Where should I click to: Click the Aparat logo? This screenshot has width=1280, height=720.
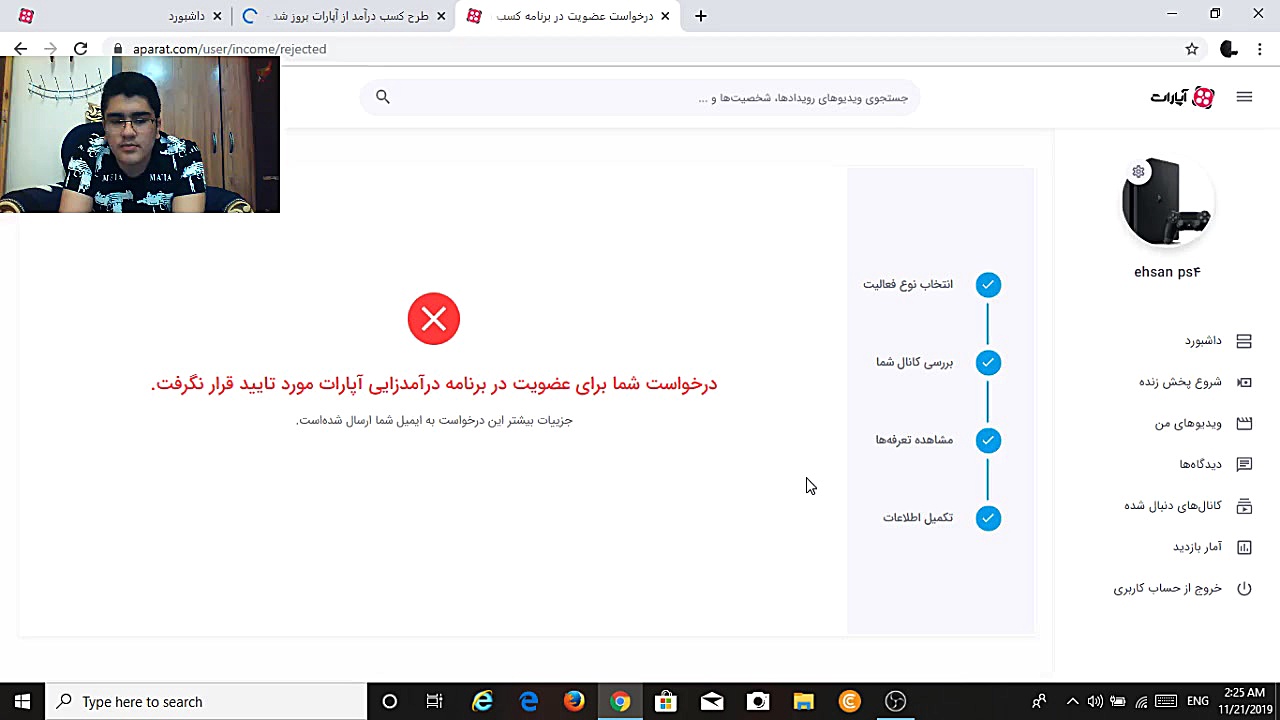[x=1181, y=96]
